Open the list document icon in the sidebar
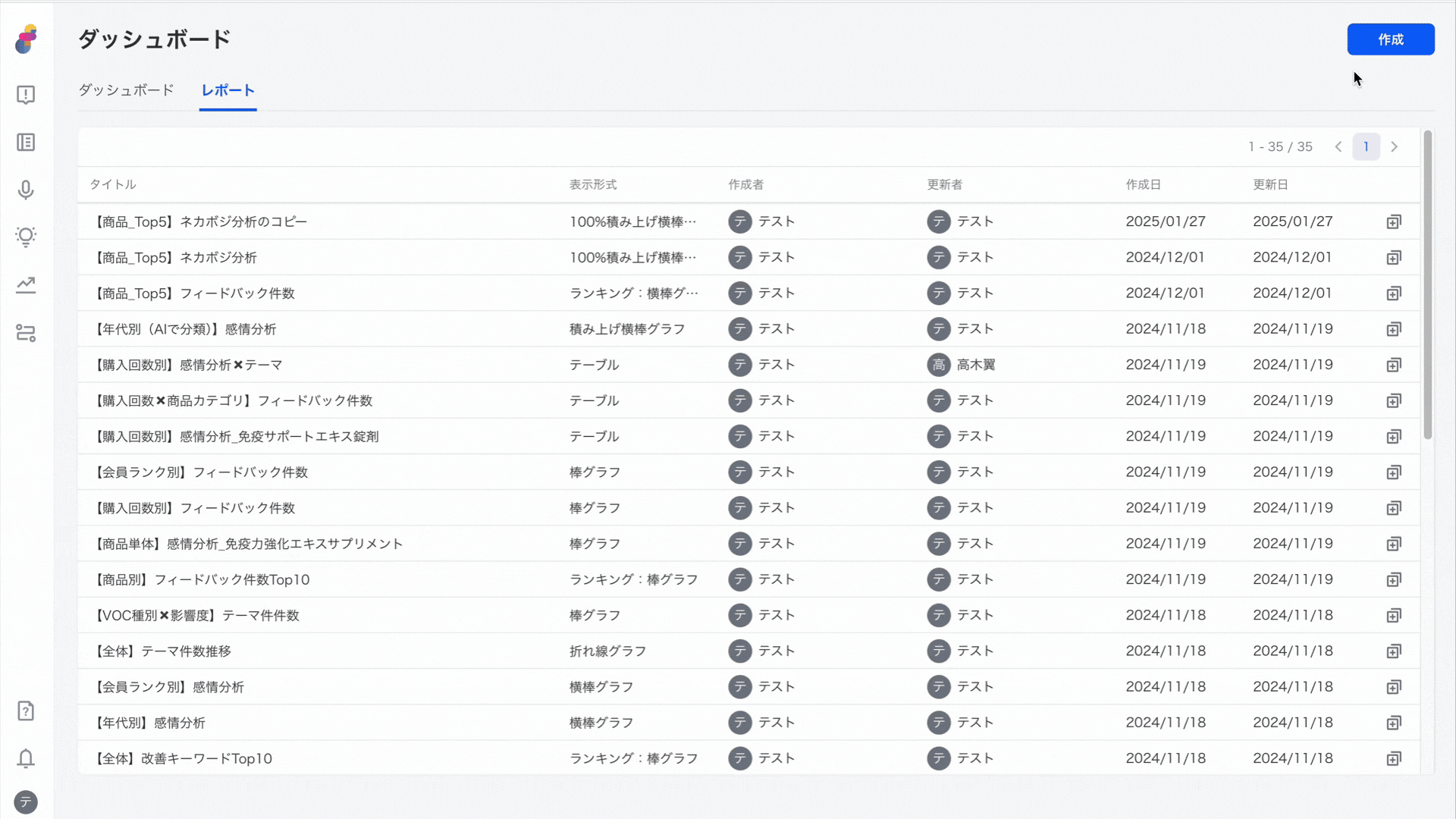1456x819 pixels. coord(26,143)
